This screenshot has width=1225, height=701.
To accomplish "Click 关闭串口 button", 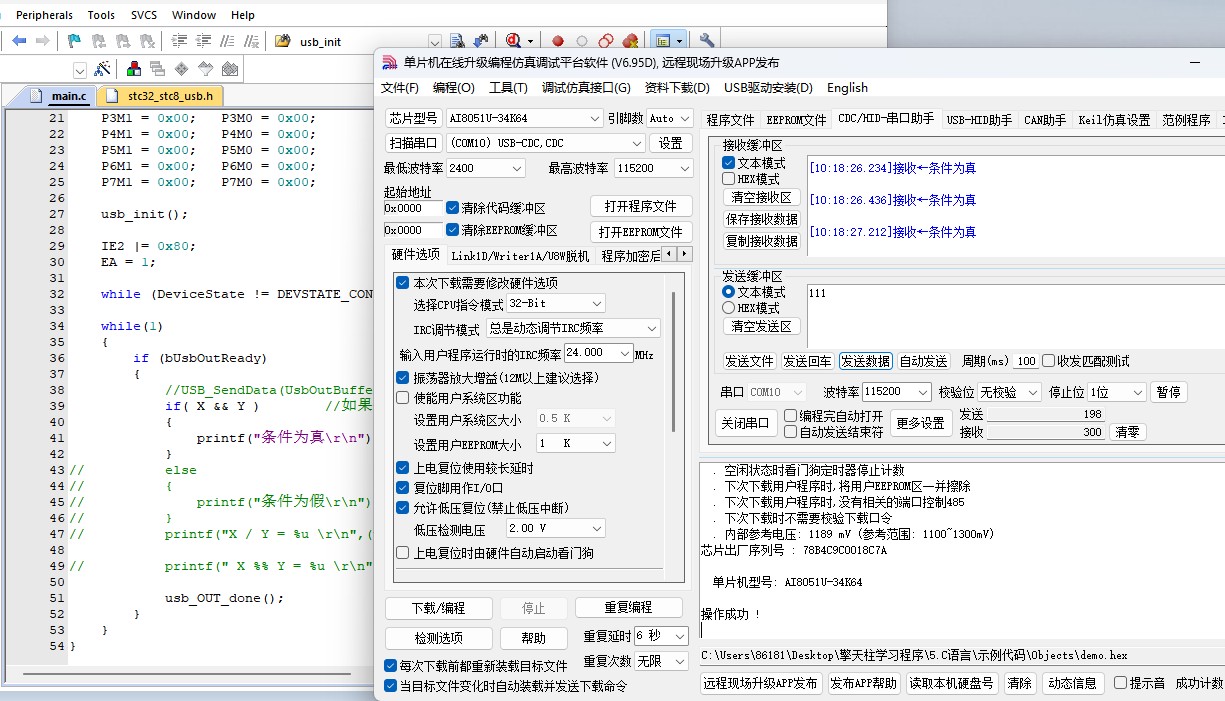I will (745, 423).
